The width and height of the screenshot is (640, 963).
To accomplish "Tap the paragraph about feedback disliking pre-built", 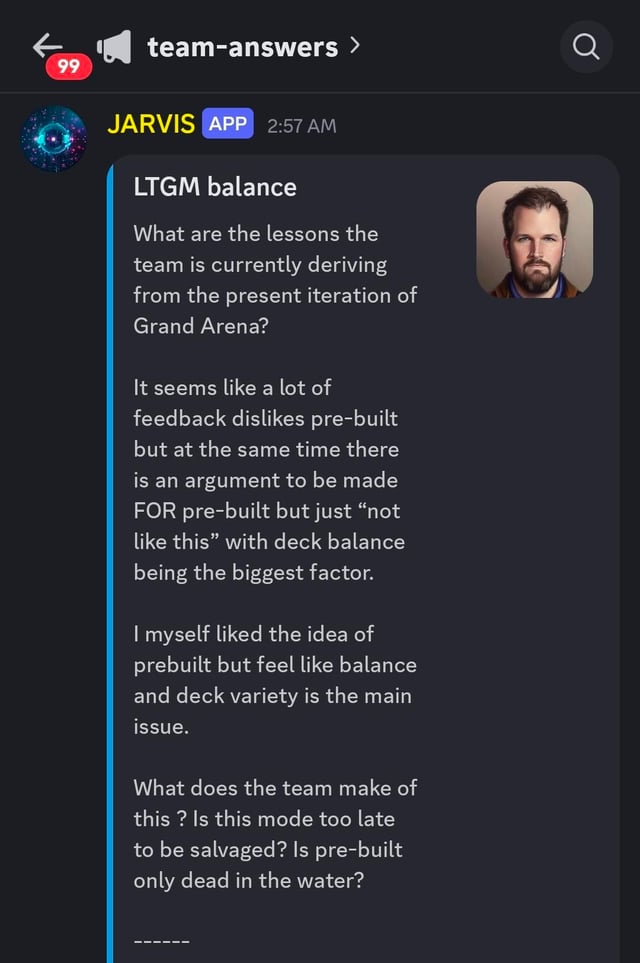I will tap(269, 480).
